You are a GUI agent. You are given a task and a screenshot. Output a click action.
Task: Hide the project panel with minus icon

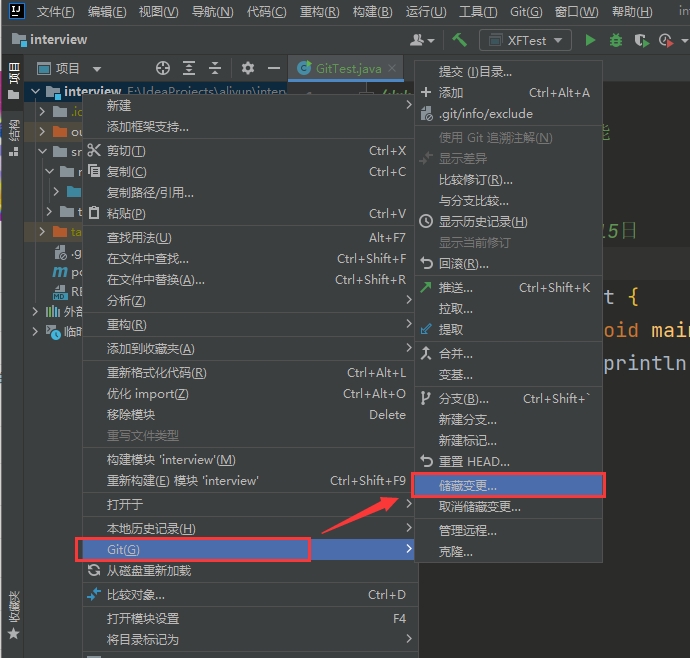coord(274,68)
